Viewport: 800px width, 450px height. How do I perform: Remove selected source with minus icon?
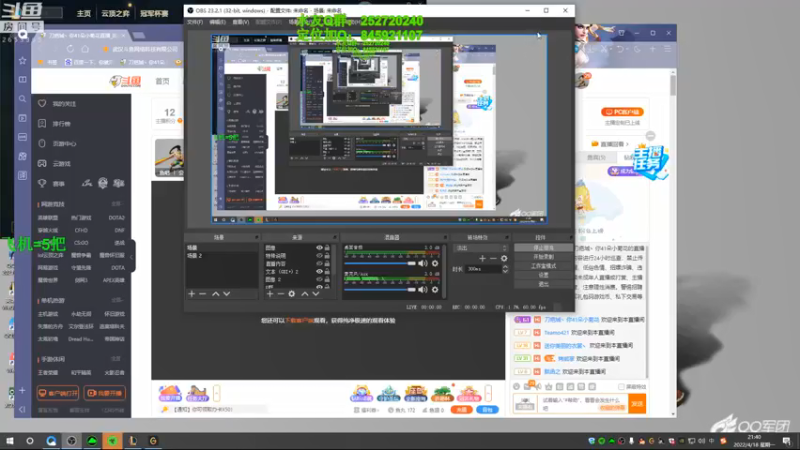[x=281, y=294]
